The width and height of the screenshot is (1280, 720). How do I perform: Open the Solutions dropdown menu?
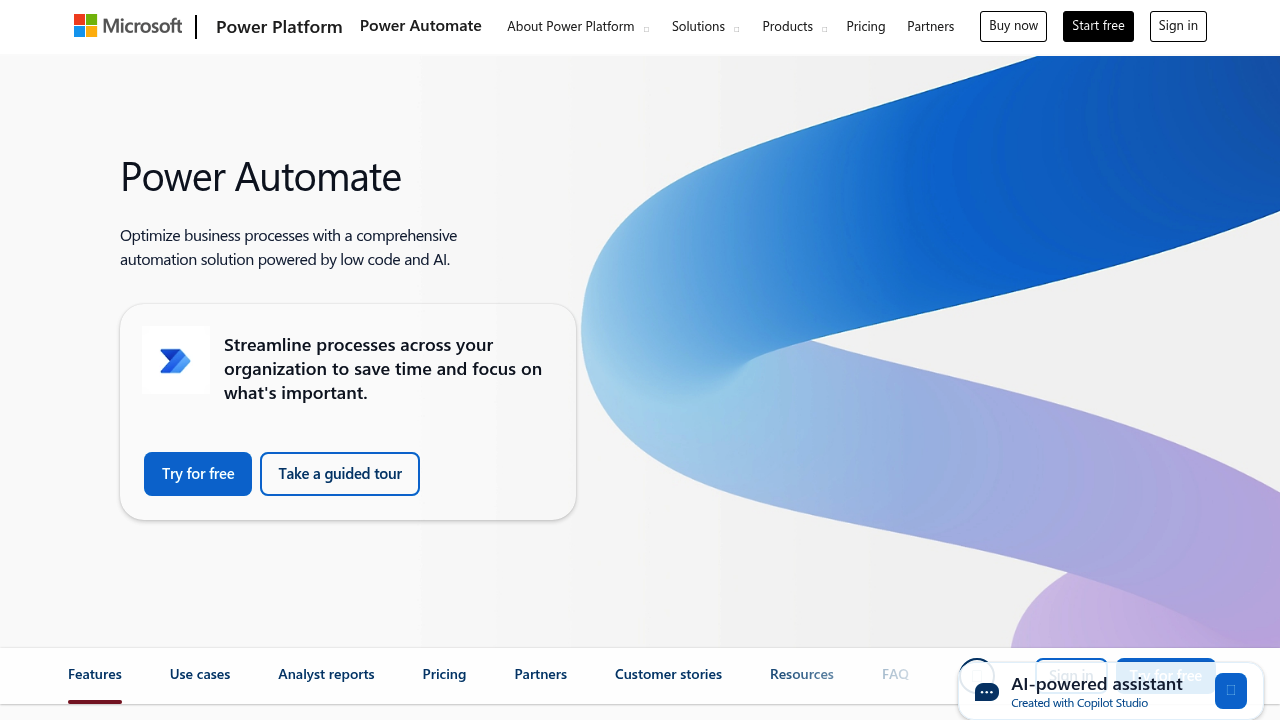coord(705,27)
